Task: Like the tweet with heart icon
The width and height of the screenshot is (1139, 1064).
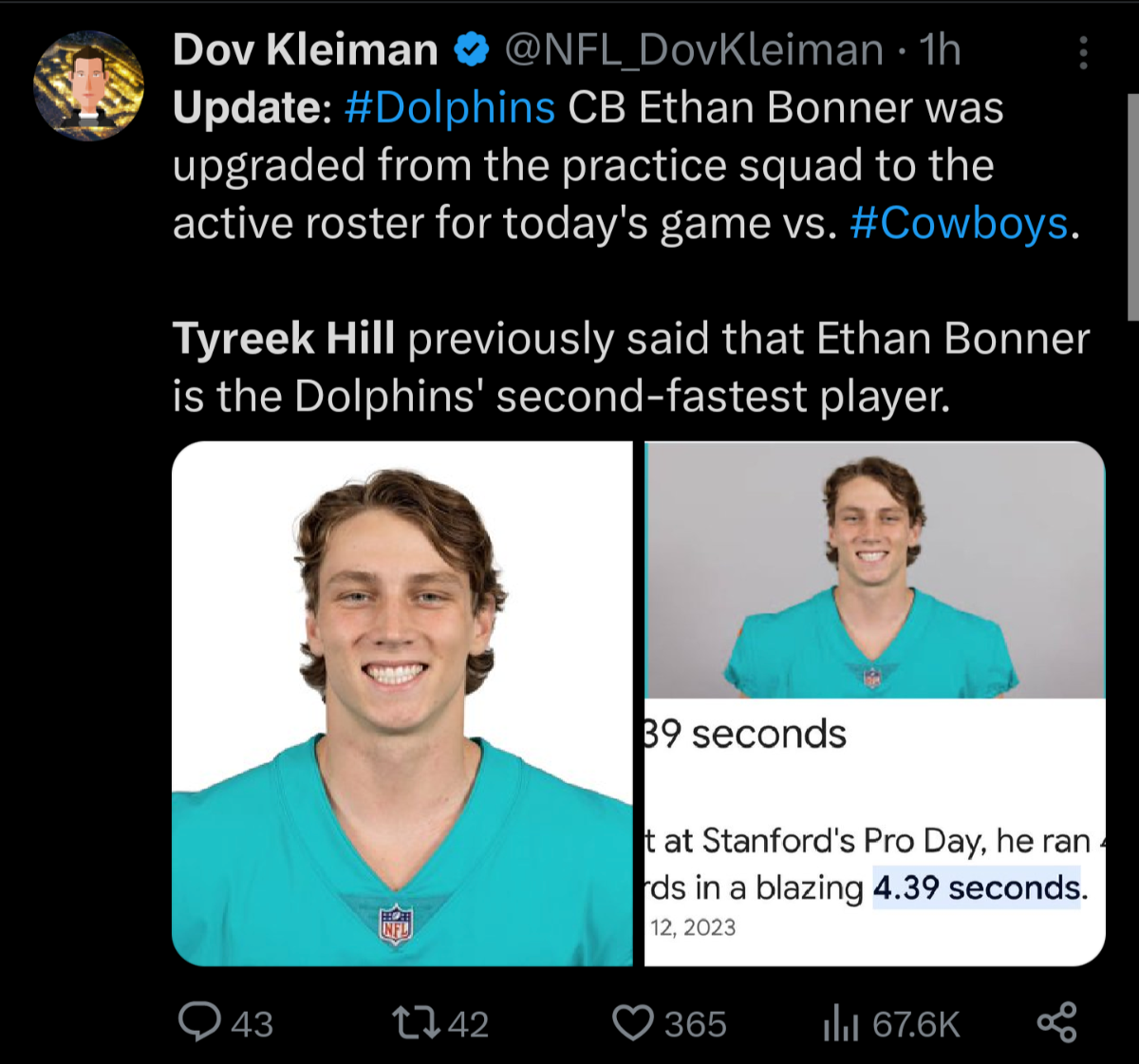Action: (x=633, y=1022)
